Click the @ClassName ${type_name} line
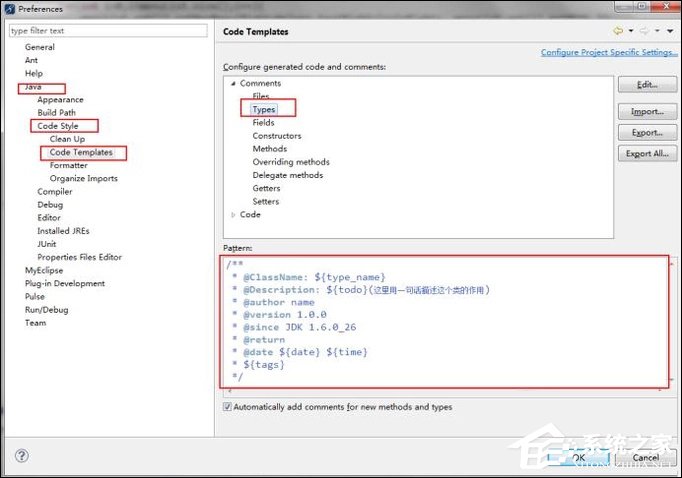 click(314, 277)
